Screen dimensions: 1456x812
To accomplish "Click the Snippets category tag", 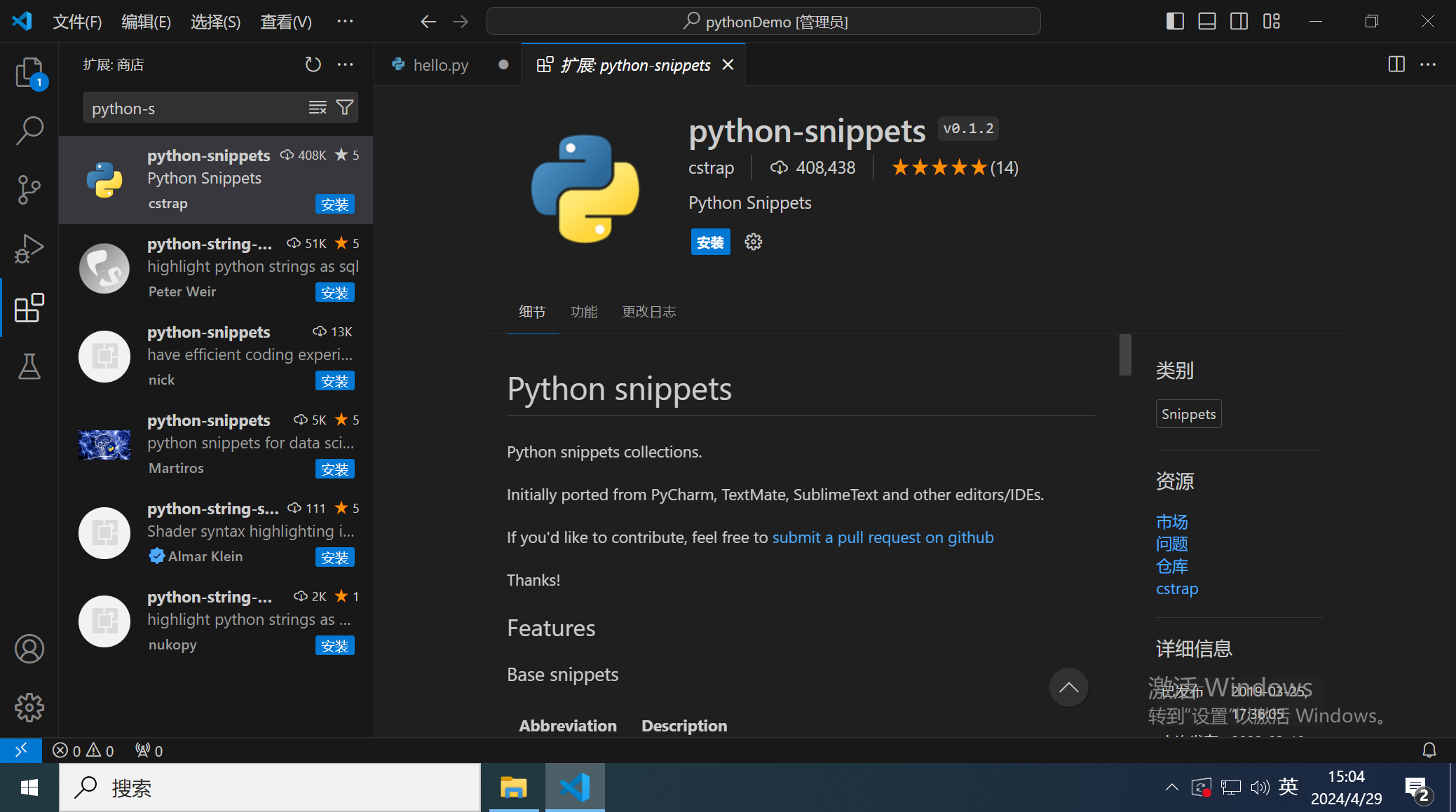I will coord(1188,414).
